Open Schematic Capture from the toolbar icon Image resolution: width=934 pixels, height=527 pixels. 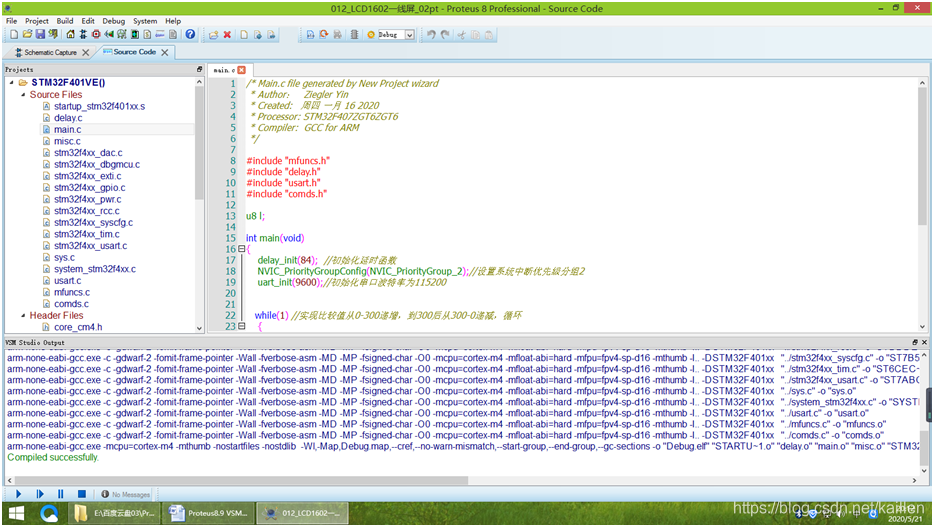[83, 35]
